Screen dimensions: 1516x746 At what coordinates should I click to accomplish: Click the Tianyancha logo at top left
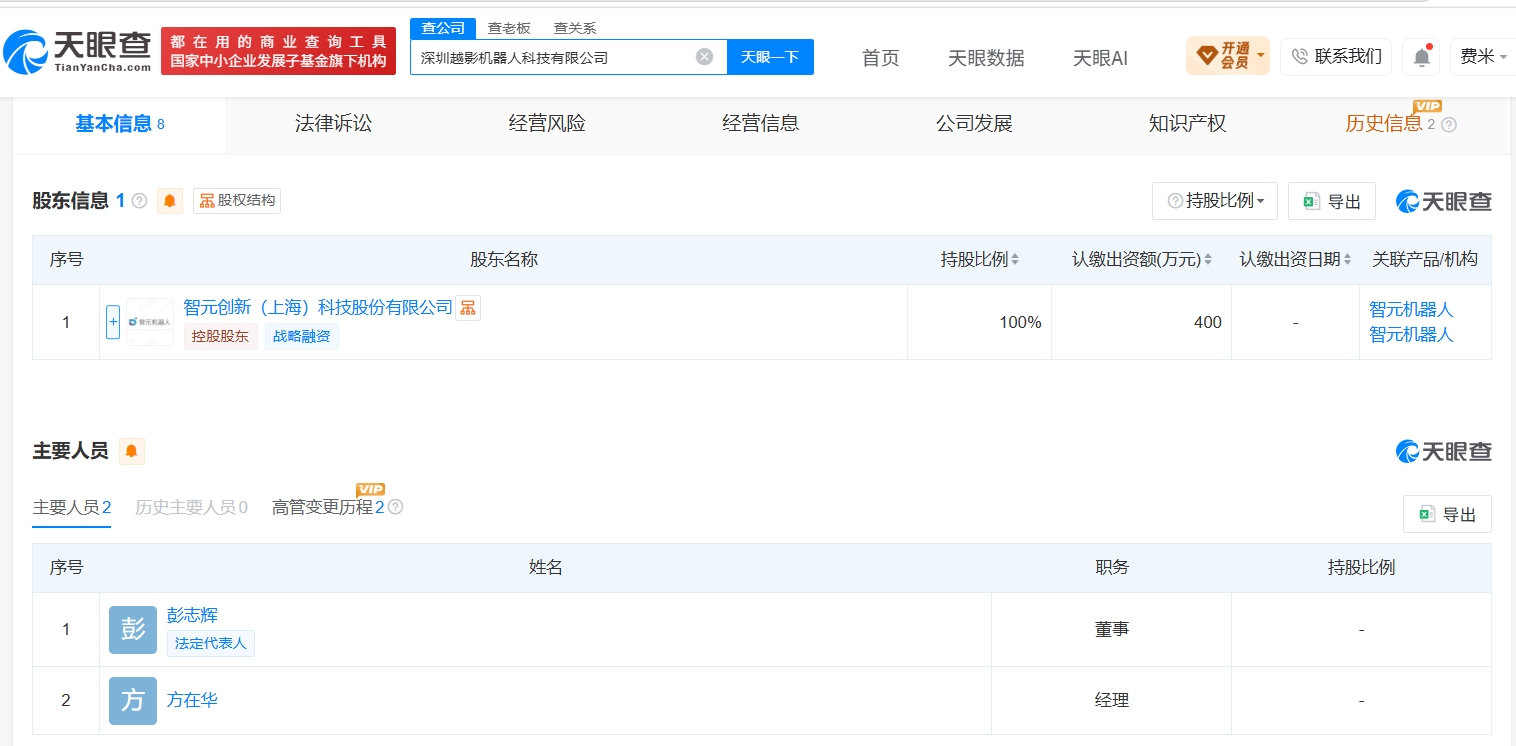(78, 51)
